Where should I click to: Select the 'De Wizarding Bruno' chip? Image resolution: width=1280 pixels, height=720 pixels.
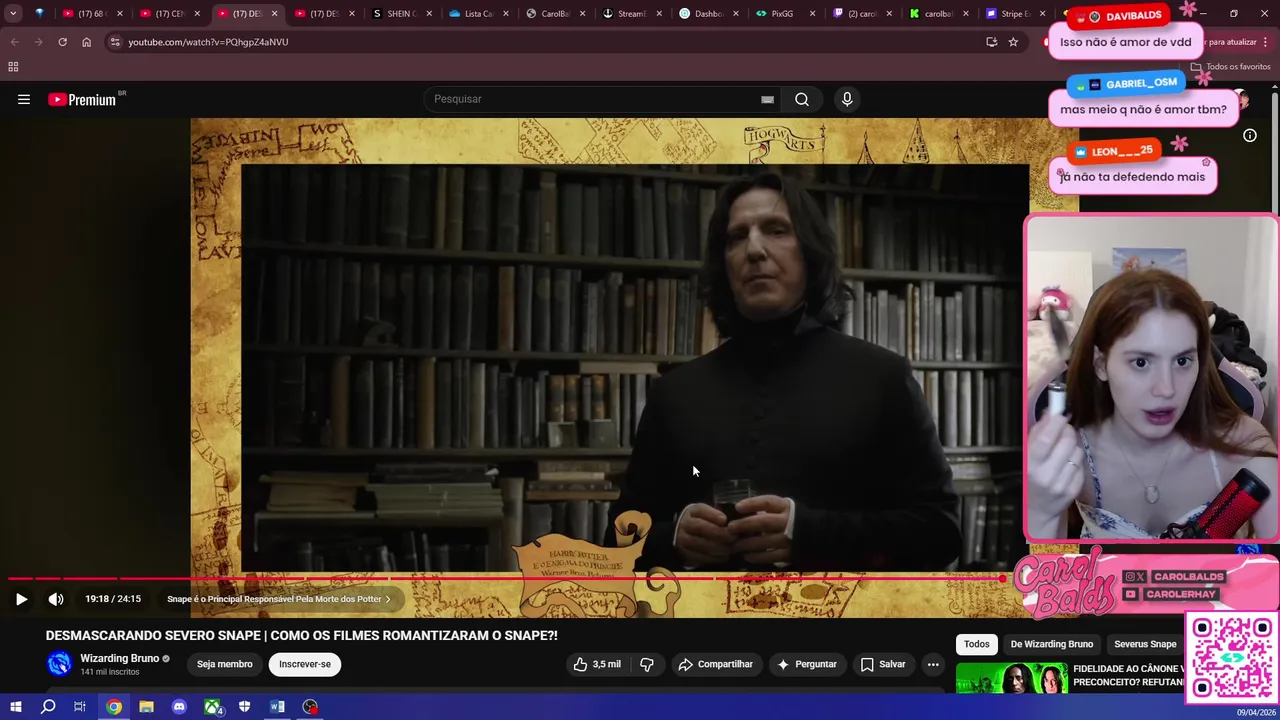coord(1052,644)
